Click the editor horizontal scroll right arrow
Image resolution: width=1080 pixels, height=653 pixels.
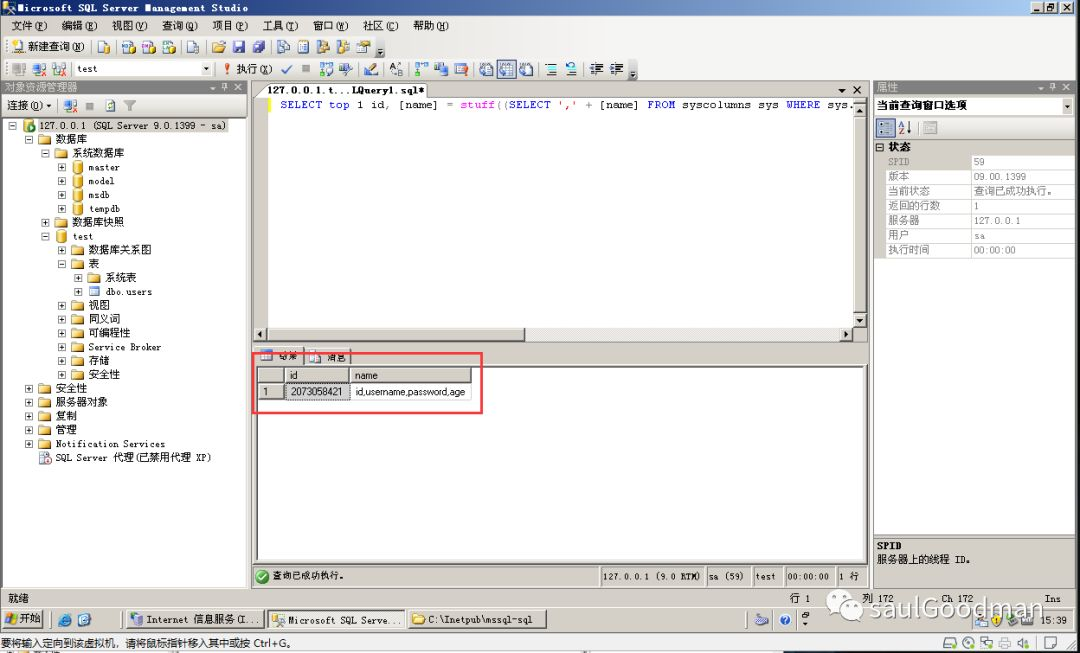click(x=847, y=334)
